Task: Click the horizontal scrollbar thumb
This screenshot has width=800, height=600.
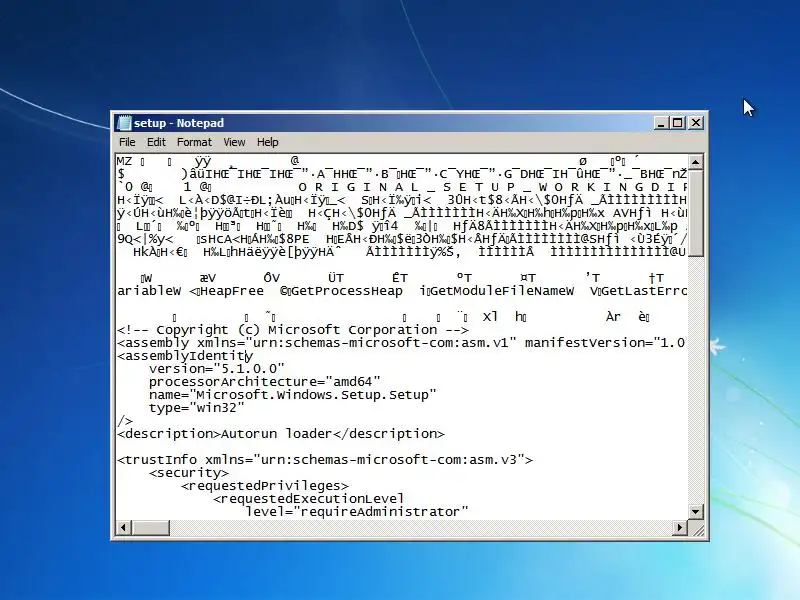Action: (151, 528)
